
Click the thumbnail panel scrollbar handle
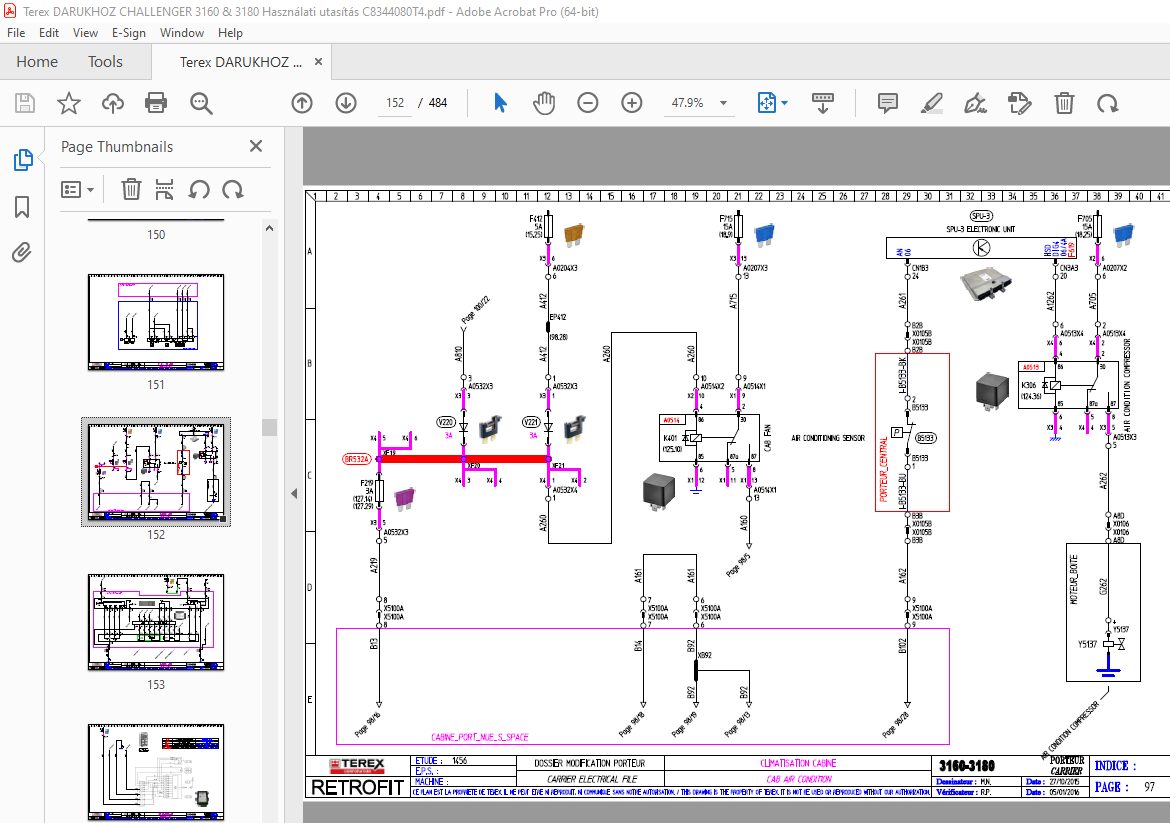point(269,428)
